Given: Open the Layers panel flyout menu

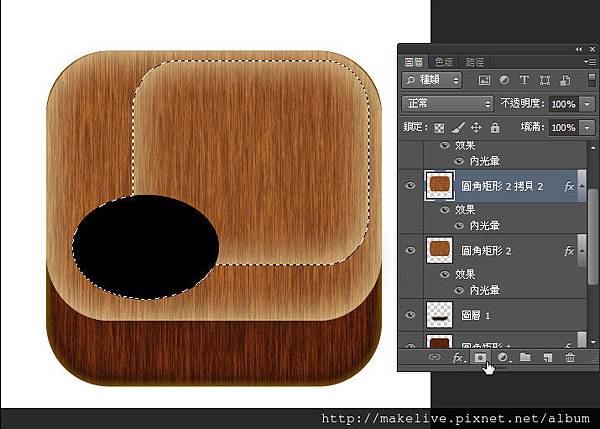Looking at the screenshot, I should pos(590,62).
